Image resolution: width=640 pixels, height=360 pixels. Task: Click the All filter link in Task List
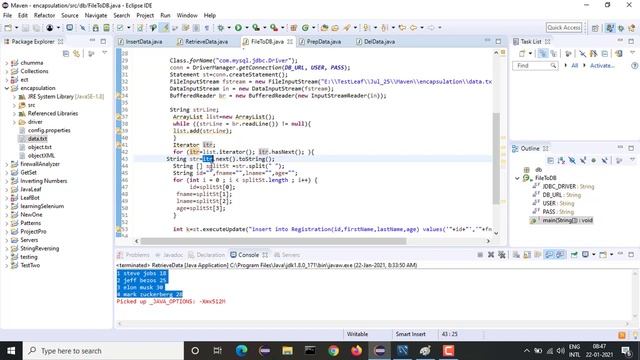[x=574, y=66]
